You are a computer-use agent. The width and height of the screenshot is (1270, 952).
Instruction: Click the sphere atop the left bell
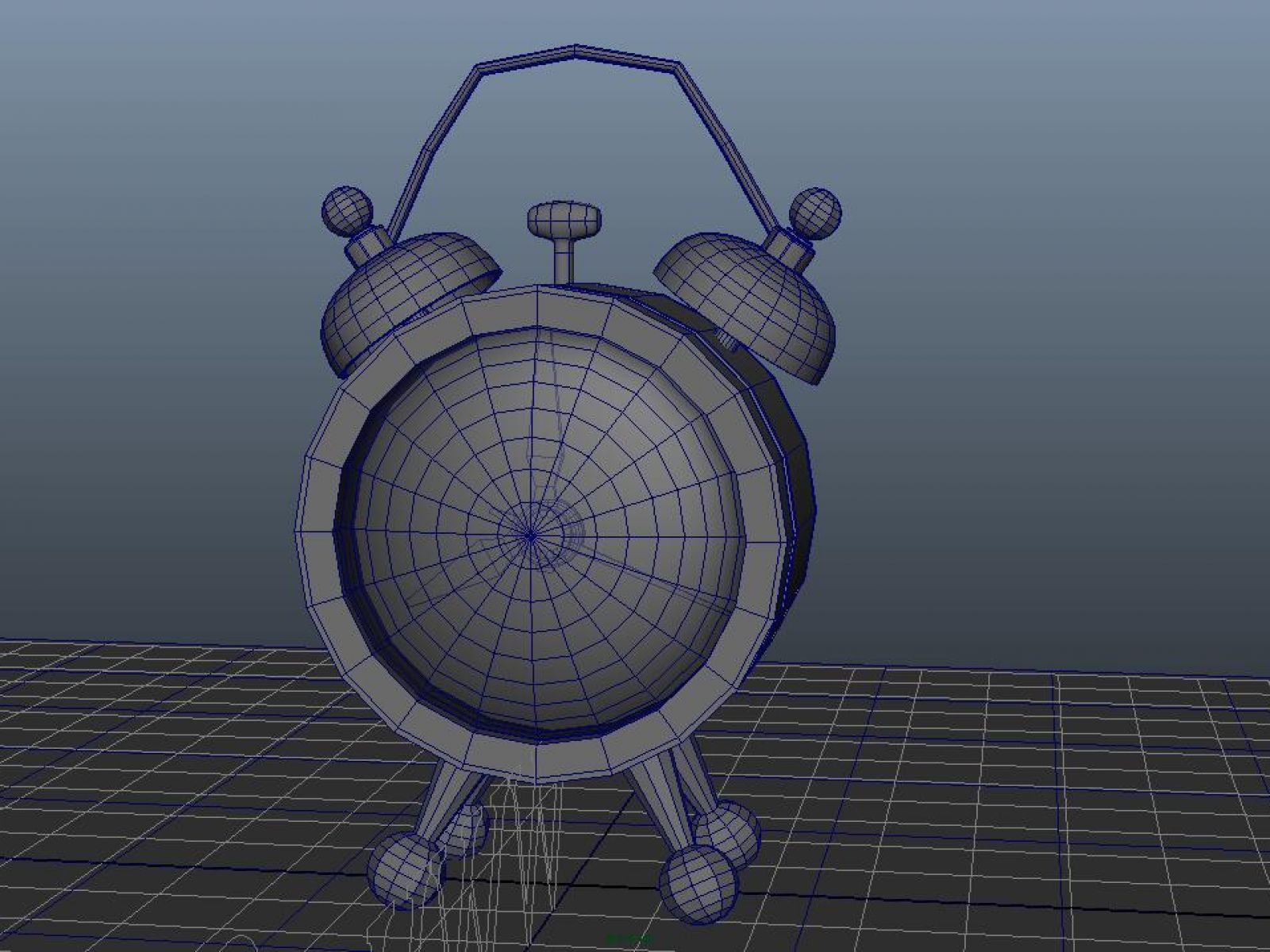347,211
